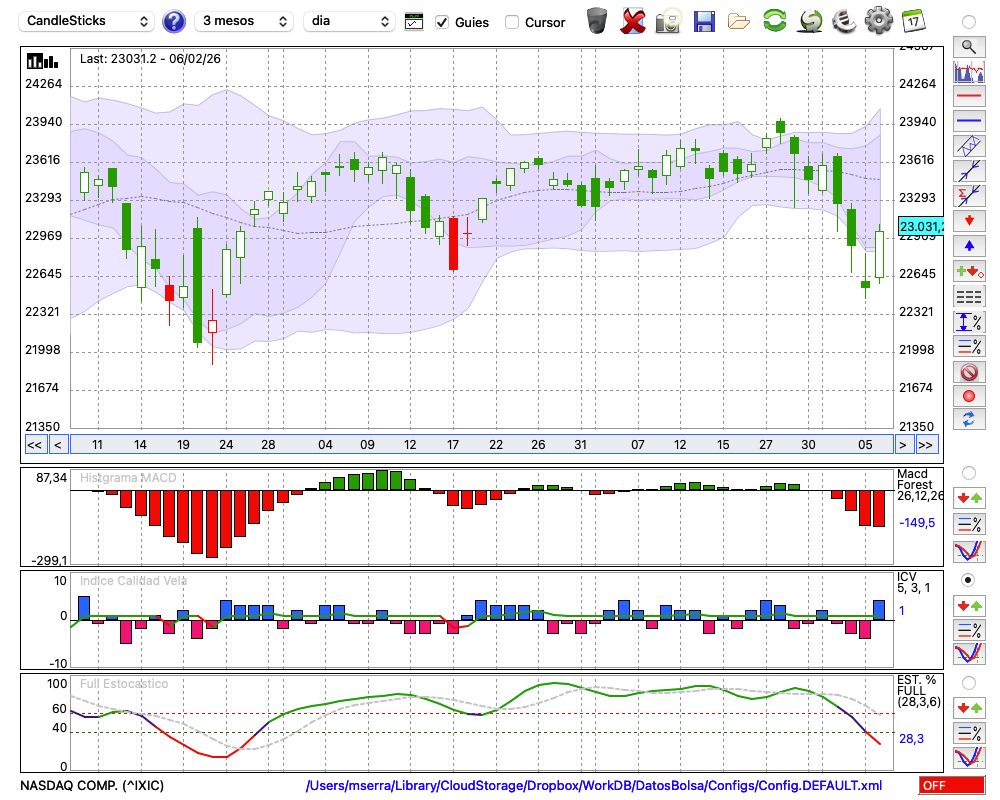Click the green dollar sign icon

click(810, 21)
